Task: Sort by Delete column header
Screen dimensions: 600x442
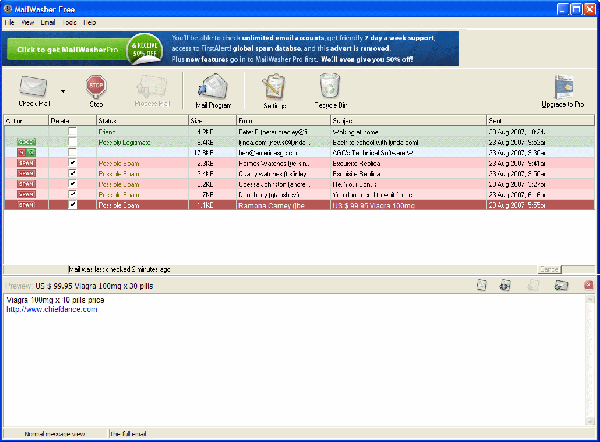Action: click(x=72, y=121)
